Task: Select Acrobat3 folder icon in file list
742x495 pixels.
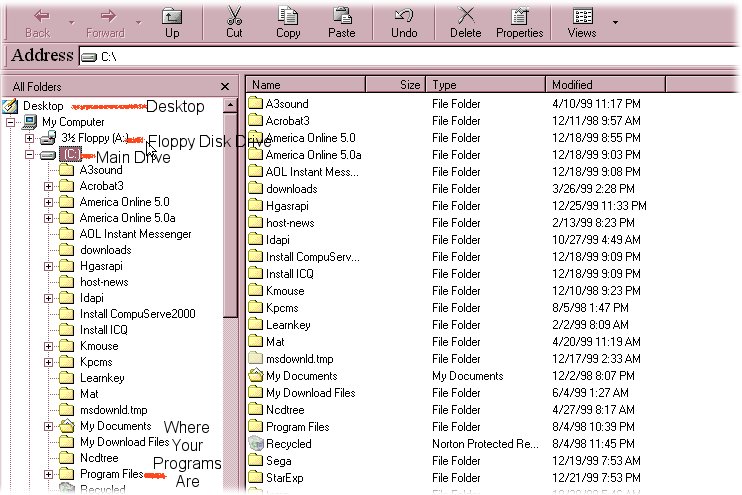Action: pyautogui.click(x=256, y=120)
